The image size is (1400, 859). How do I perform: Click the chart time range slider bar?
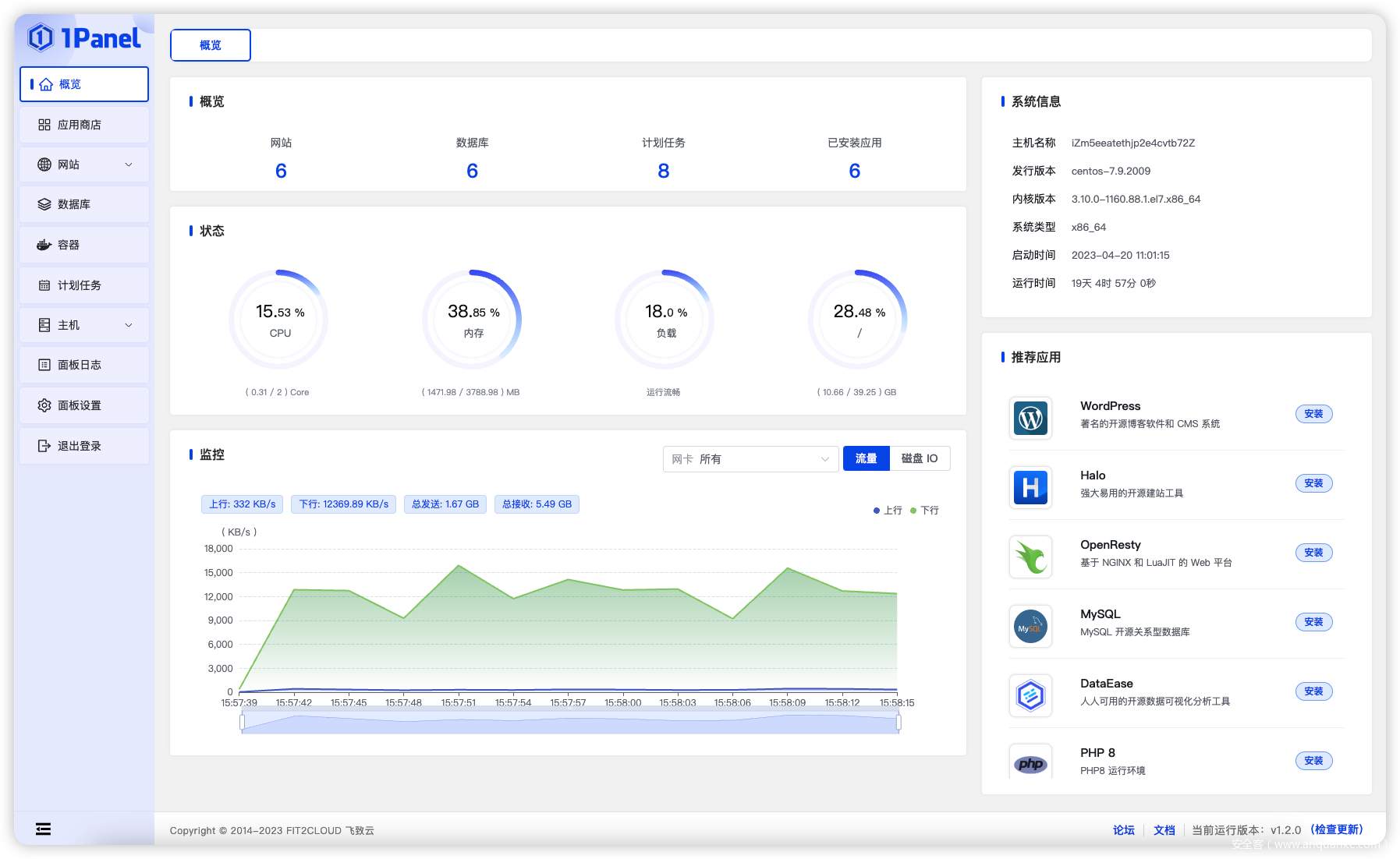coord(570,723)
